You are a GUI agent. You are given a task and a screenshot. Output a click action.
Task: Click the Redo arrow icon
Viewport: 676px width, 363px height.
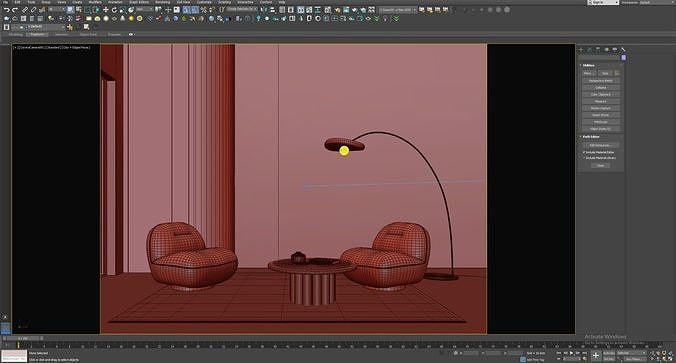click(x=15, y=9)
